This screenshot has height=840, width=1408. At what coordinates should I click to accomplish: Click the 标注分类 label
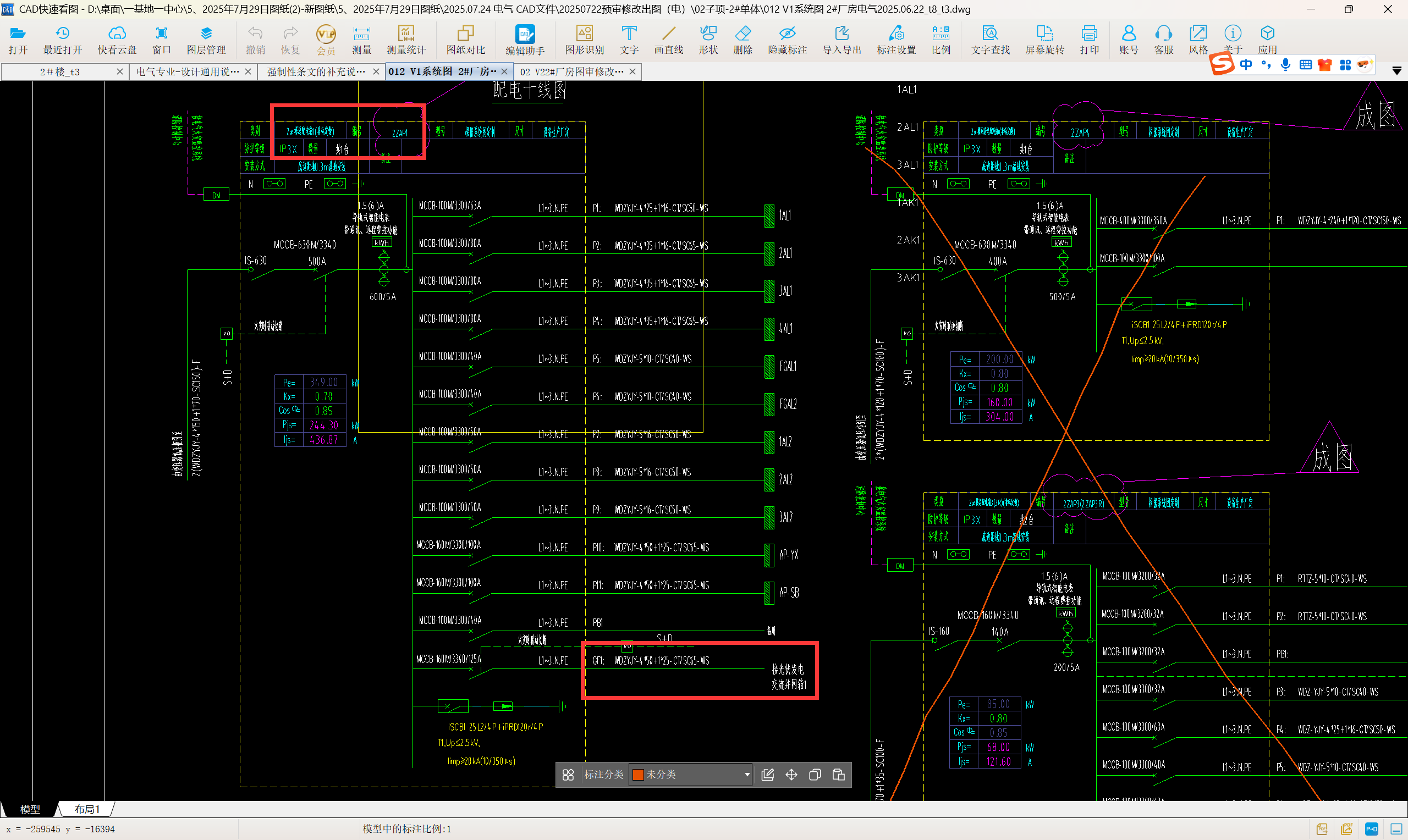coord(603,775)
